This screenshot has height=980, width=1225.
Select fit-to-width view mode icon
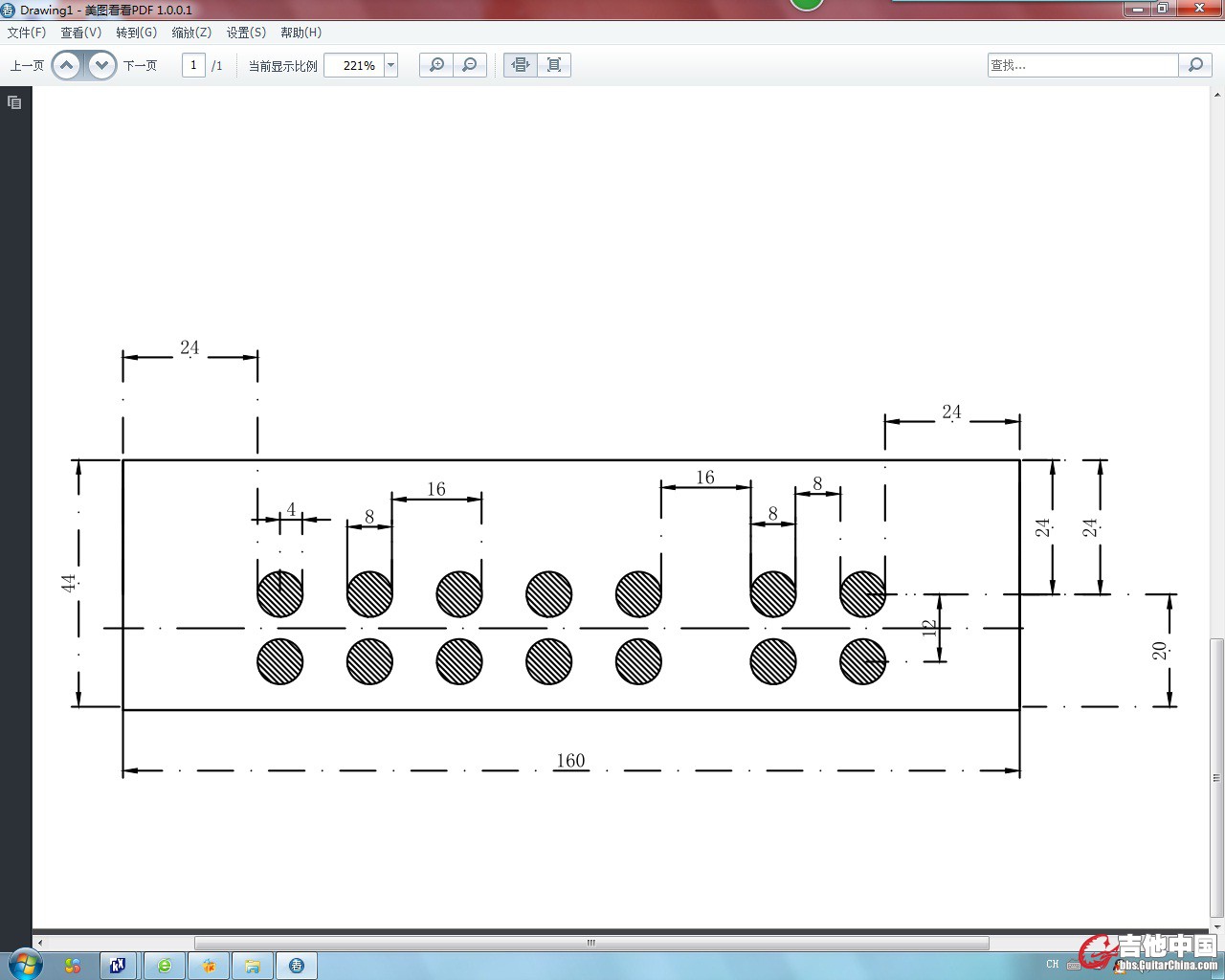pyautogui.click(x=521, y=65)
